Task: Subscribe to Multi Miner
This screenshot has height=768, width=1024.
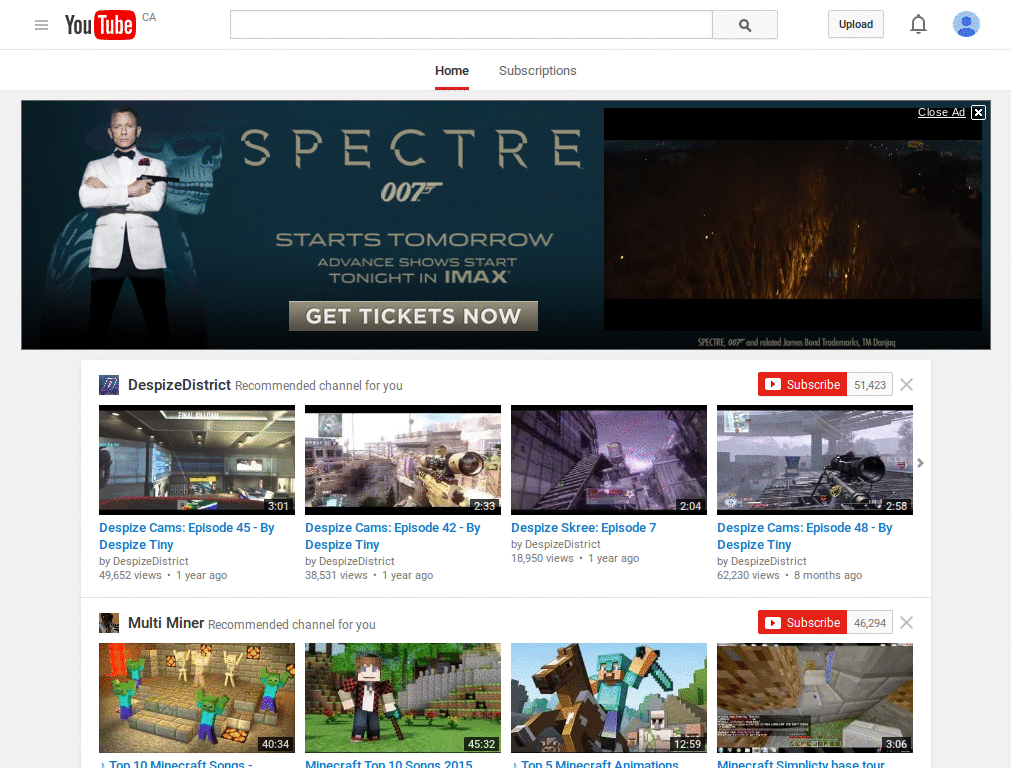Action: point(803,623)
